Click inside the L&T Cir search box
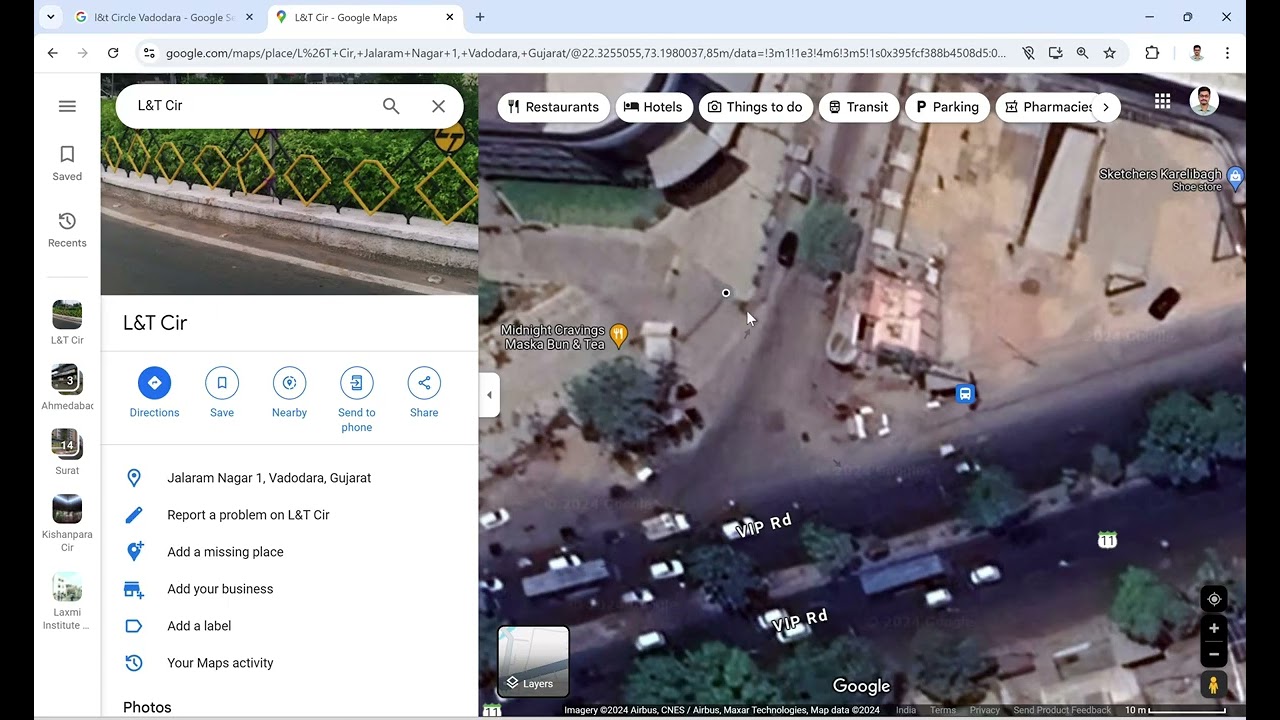Viewport: 1280px width, 720px height. tap(250, 106)
